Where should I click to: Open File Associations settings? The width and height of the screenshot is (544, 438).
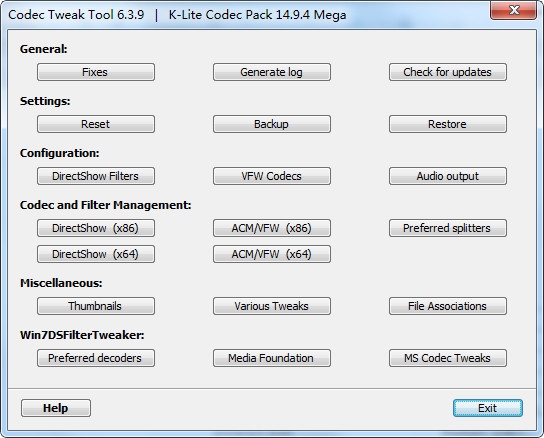click(x=448, y=306)
